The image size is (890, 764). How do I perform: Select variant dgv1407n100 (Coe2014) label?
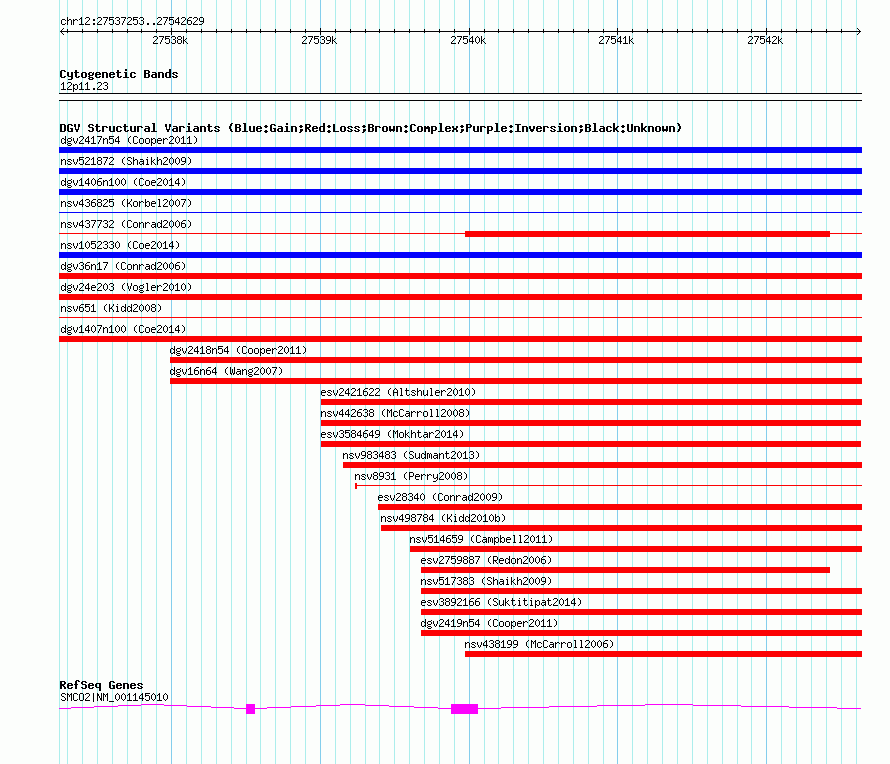(x=123, y=329)
